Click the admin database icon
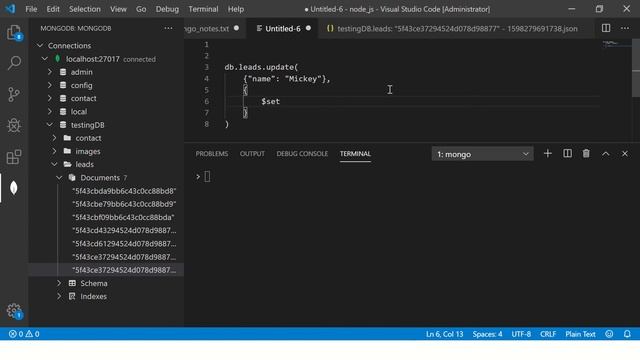Viewport: 640px width, 360px height. (x=63, y=72)
